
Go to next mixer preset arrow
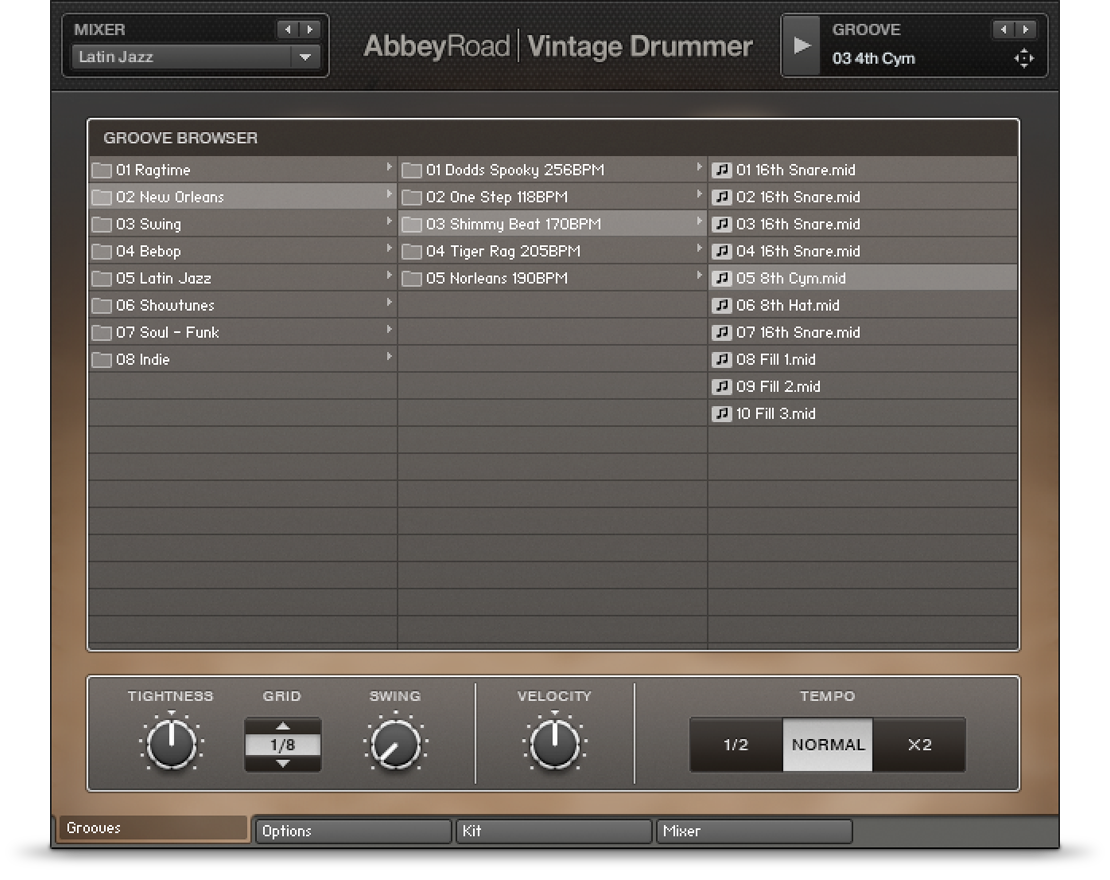309,30
